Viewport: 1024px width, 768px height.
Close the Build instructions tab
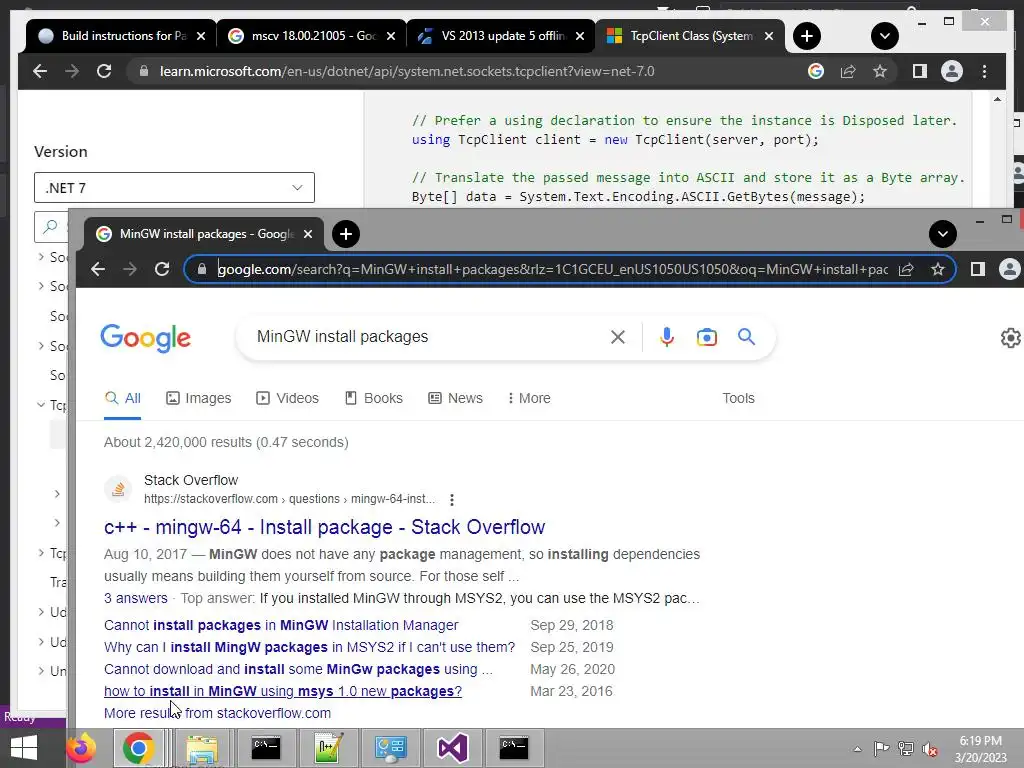click(x=201, y=36)
